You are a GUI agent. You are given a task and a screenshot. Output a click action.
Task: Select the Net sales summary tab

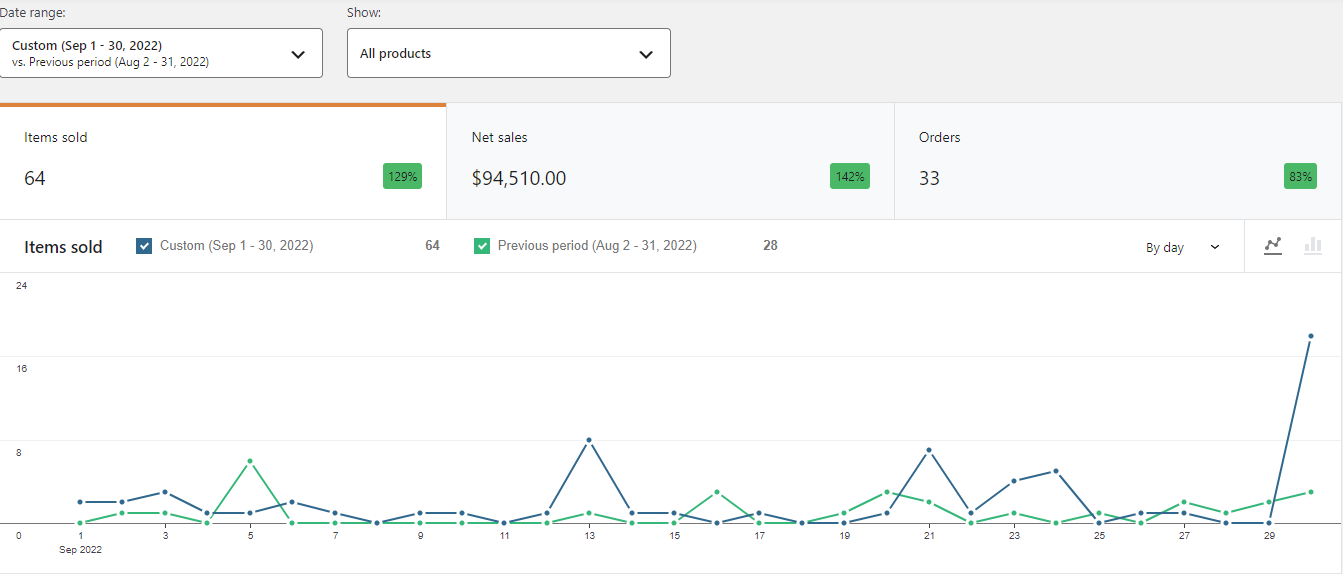(x=670, y=161)
